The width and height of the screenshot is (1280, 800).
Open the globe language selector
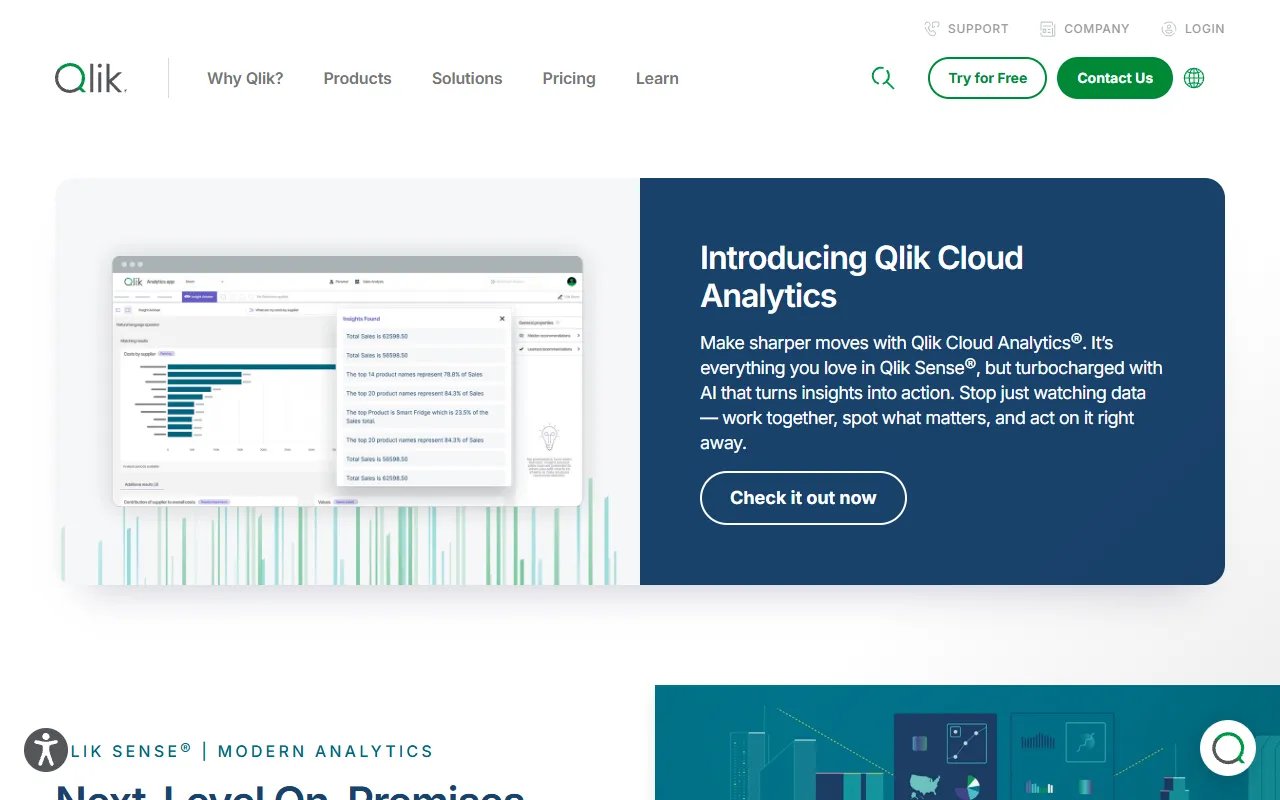[x=1193, y=78]
